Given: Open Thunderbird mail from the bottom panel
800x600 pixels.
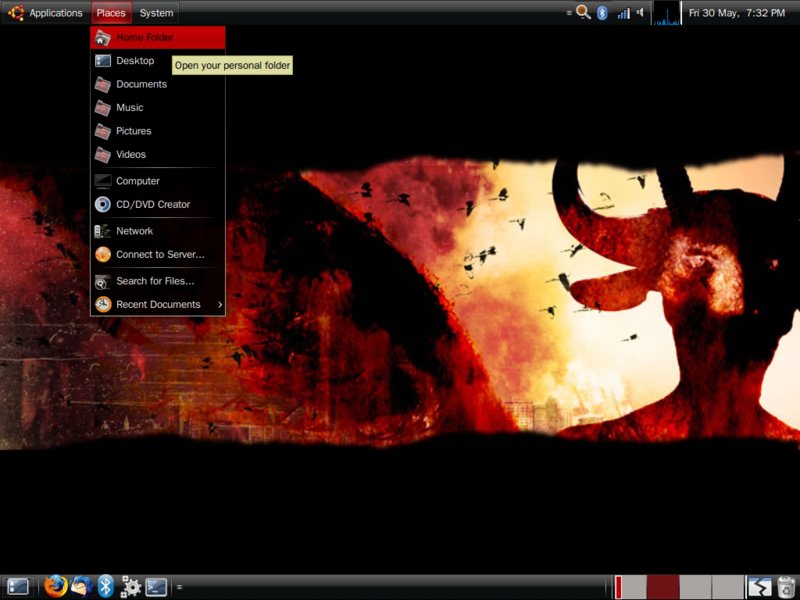Looking at the screenshot, I should pos(81,587).
